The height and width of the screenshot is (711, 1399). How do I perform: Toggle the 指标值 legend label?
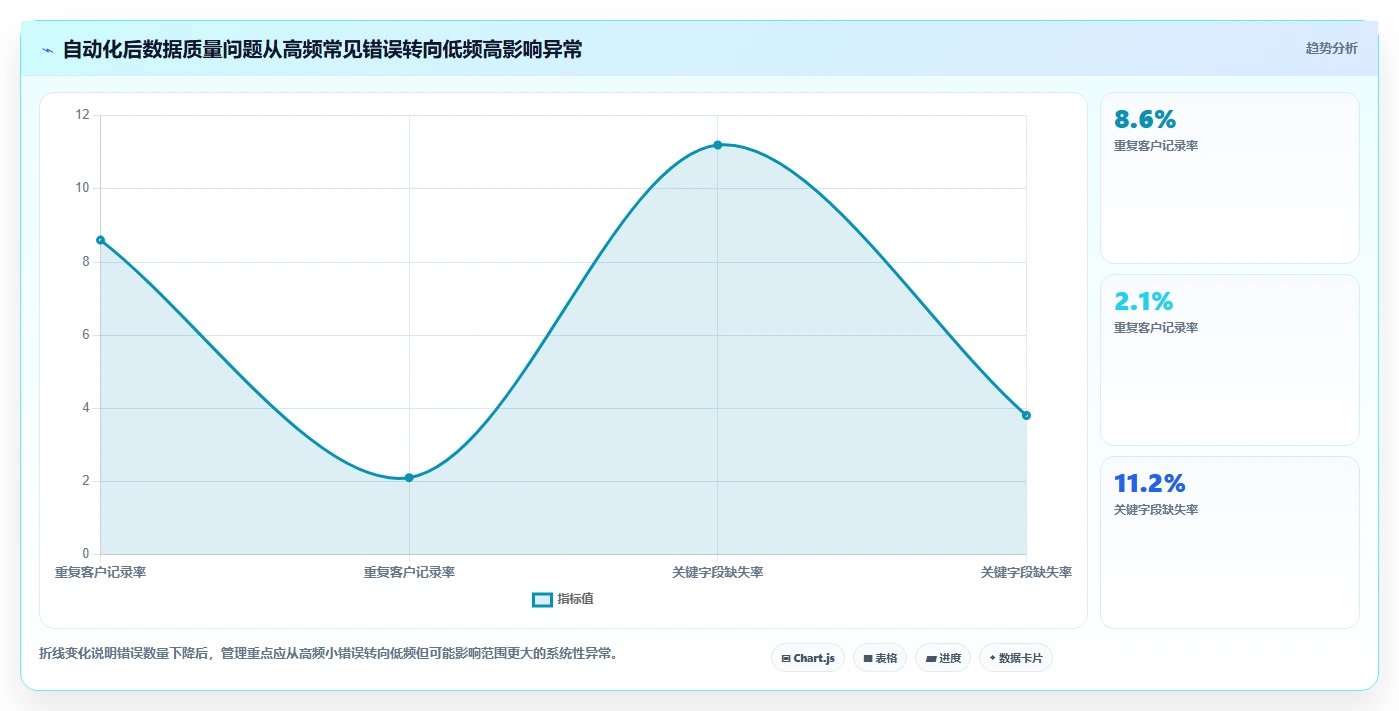coord(575,599)
